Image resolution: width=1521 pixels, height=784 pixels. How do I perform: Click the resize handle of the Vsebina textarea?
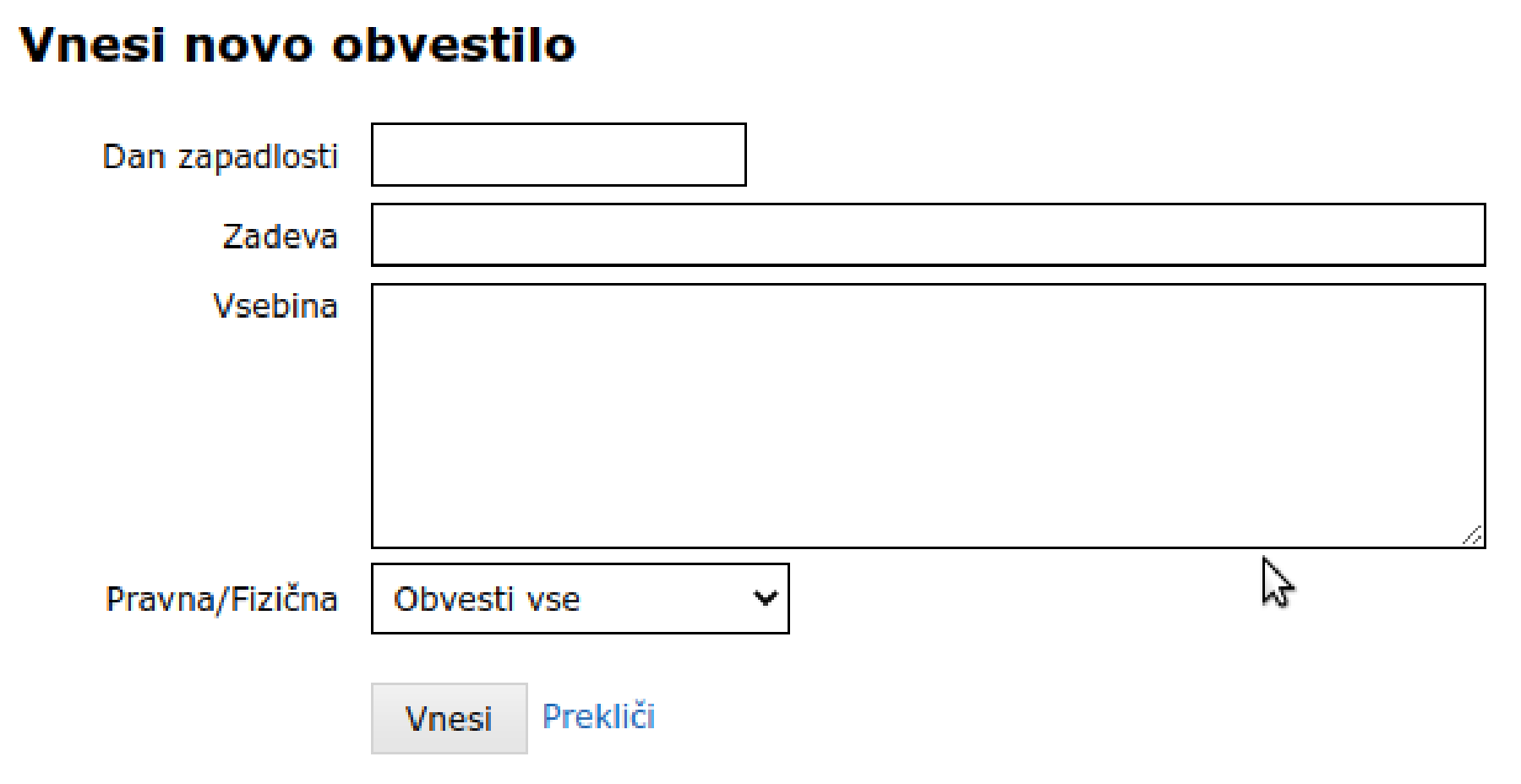point(1475,535)
